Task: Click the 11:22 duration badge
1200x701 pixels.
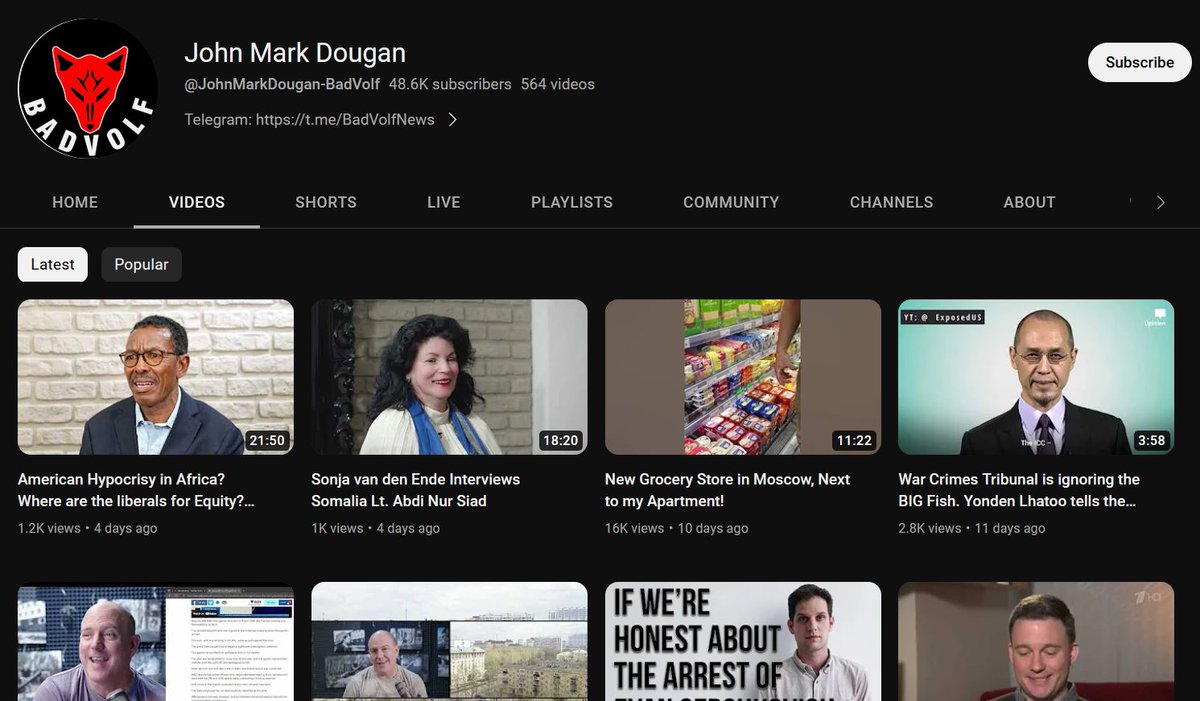Action: coord(854,440)
